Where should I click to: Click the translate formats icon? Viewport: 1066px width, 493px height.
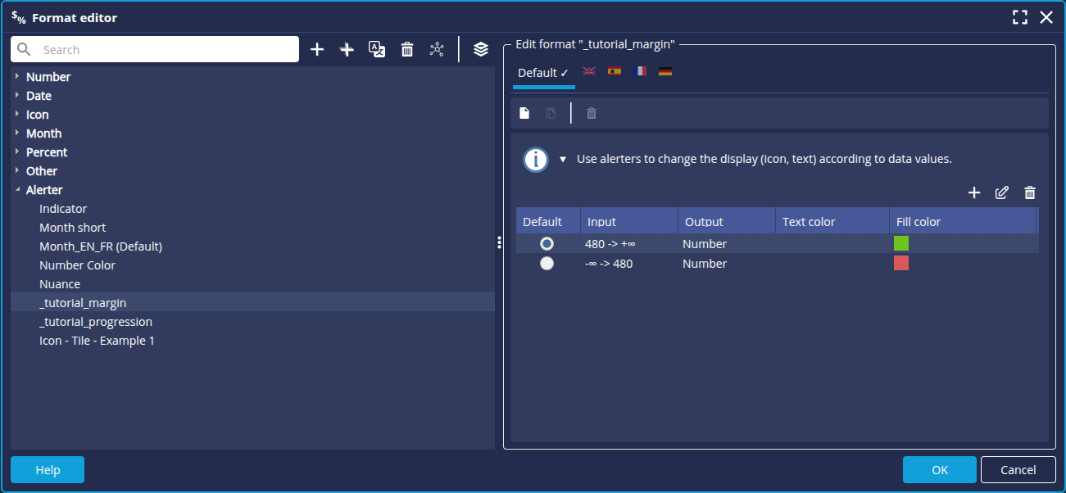(377, 49)
